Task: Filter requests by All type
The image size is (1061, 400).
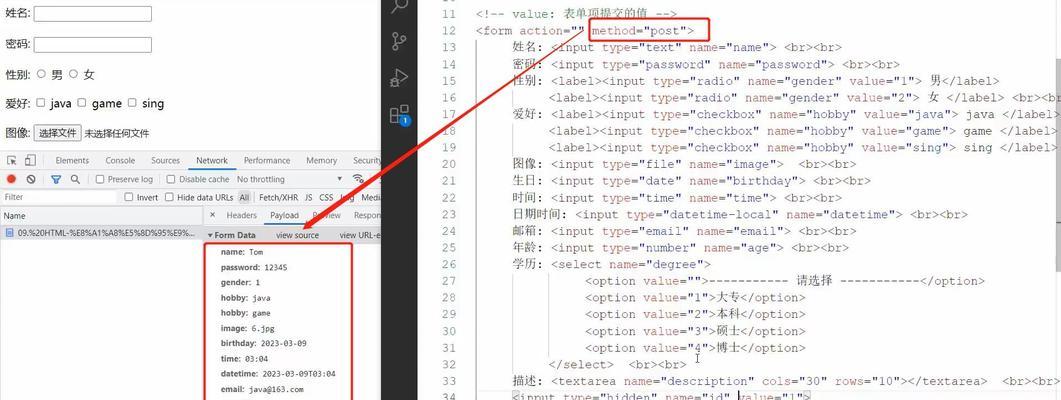Action: tap(244, 198)
